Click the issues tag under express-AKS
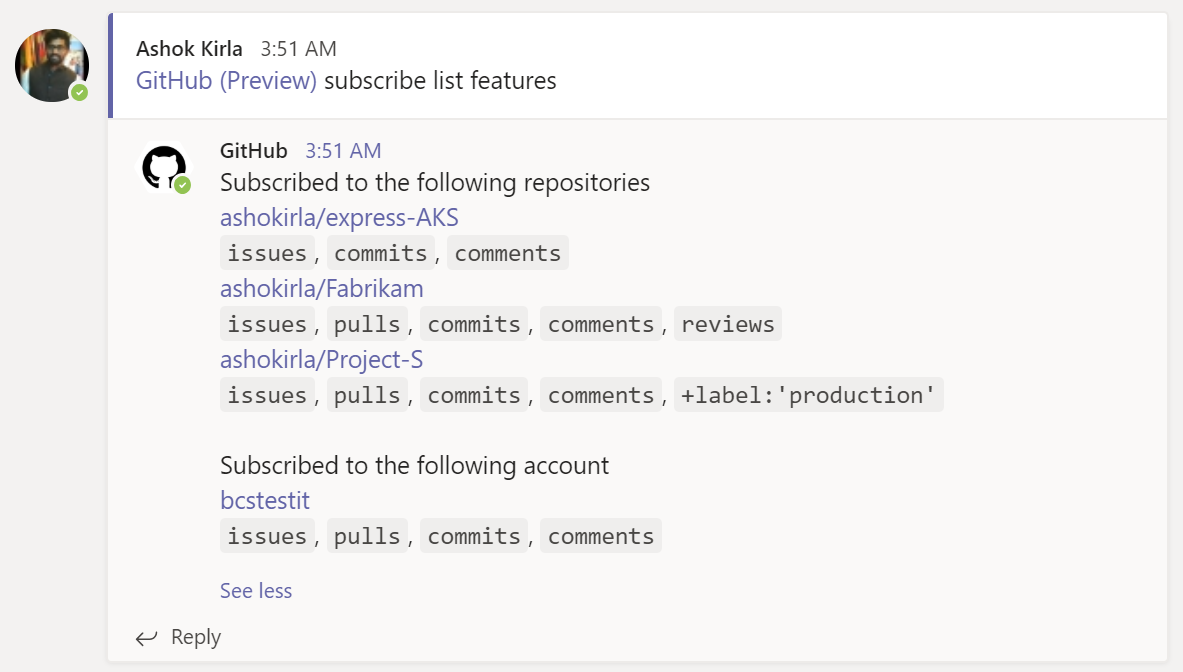Image resolution: width=1183 pixels, height=672 pixels. click(267, 253)
